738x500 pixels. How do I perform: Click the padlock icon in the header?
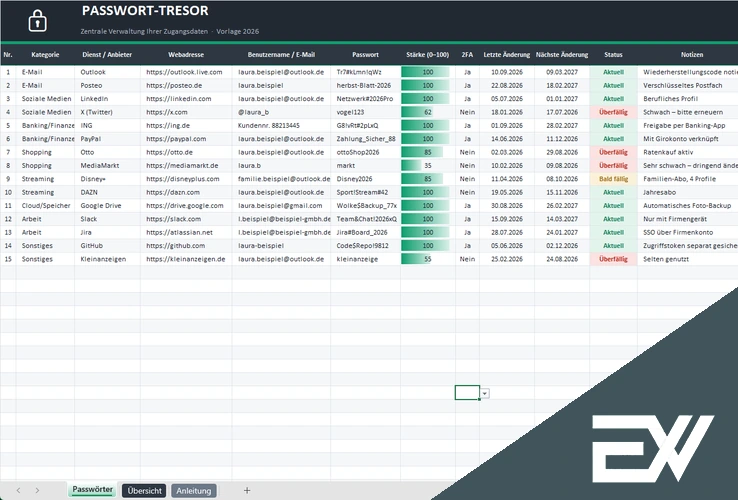(x=37, y=21)
